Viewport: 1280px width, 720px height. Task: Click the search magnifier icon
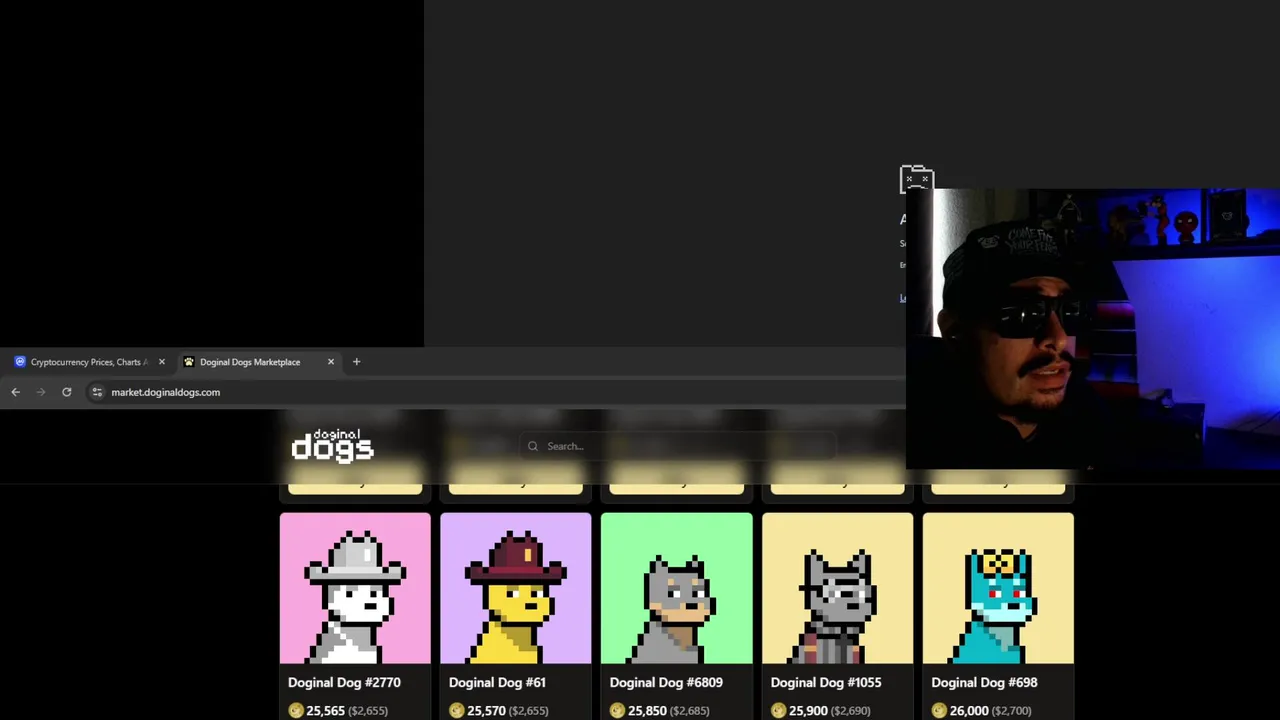[533, 446]
